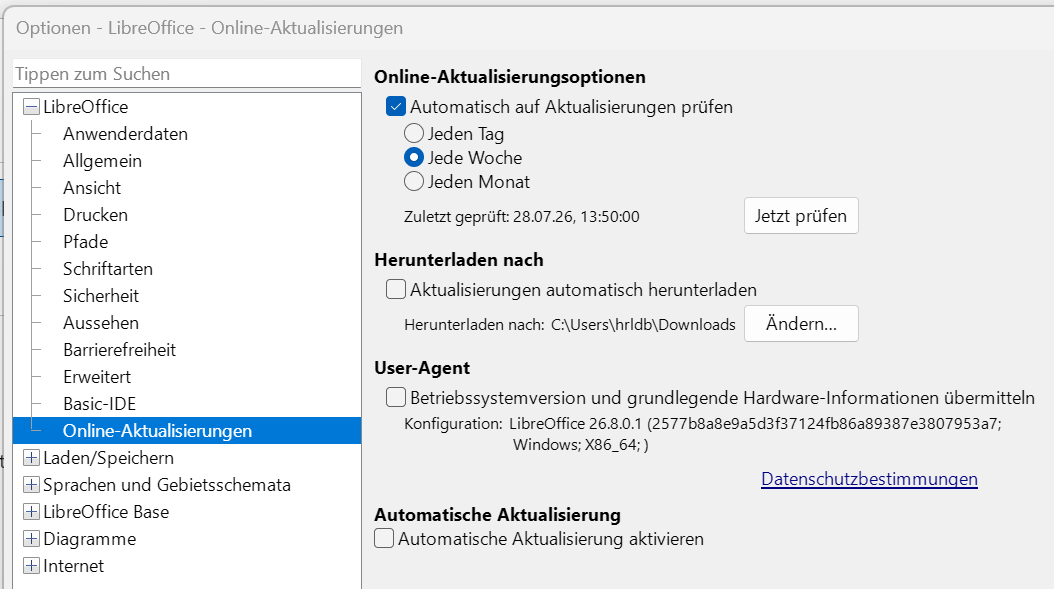Select the Jede Woche radio option
Screen dimensions: 1054x589
click(x=413, y=158)
